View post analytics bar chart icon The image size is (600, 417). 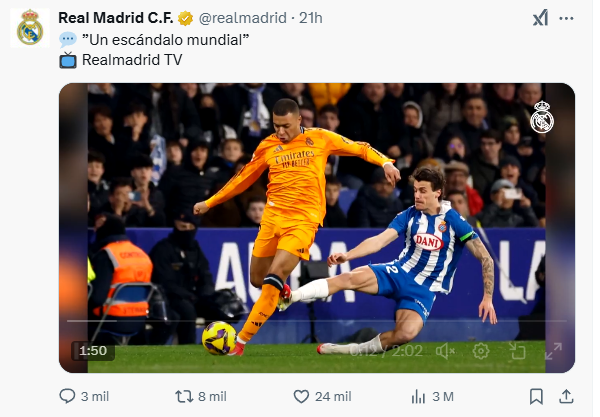[418, 397]
